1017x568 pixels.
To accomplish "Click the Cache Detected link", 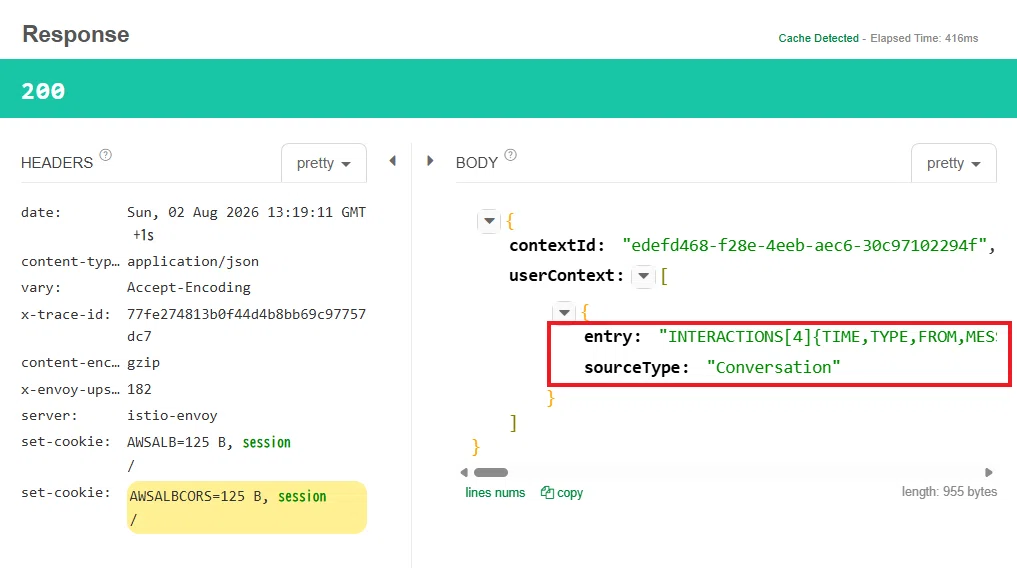I will pos(819,38).
